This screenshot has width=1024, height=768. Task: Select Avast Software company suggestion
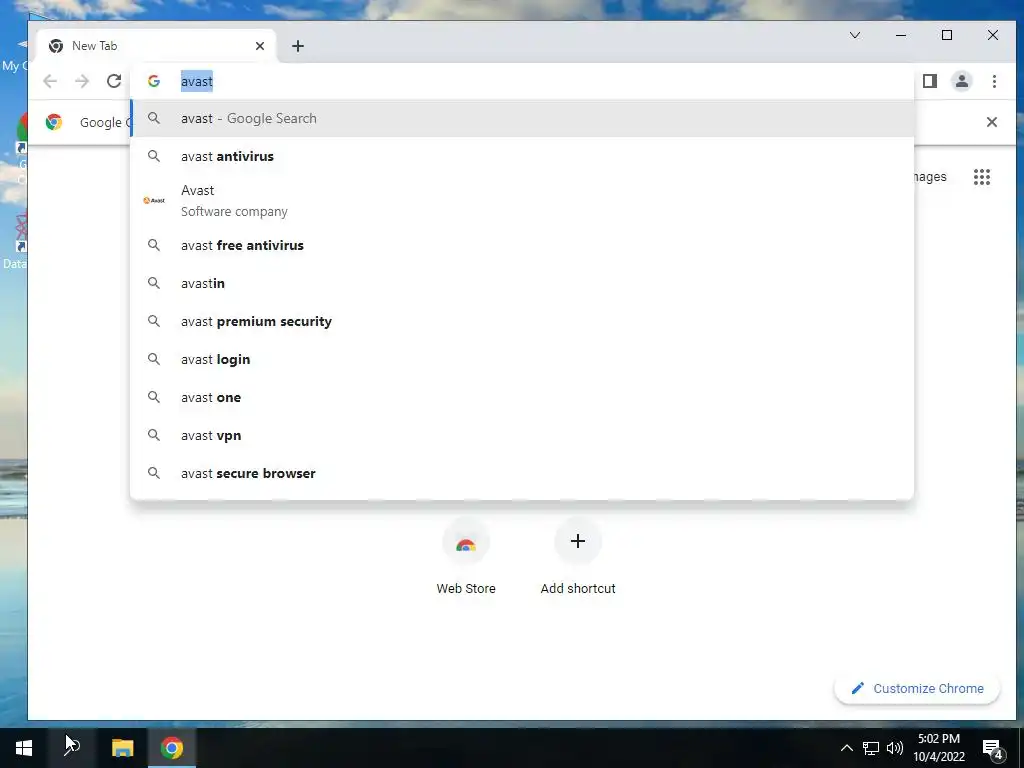522,200
